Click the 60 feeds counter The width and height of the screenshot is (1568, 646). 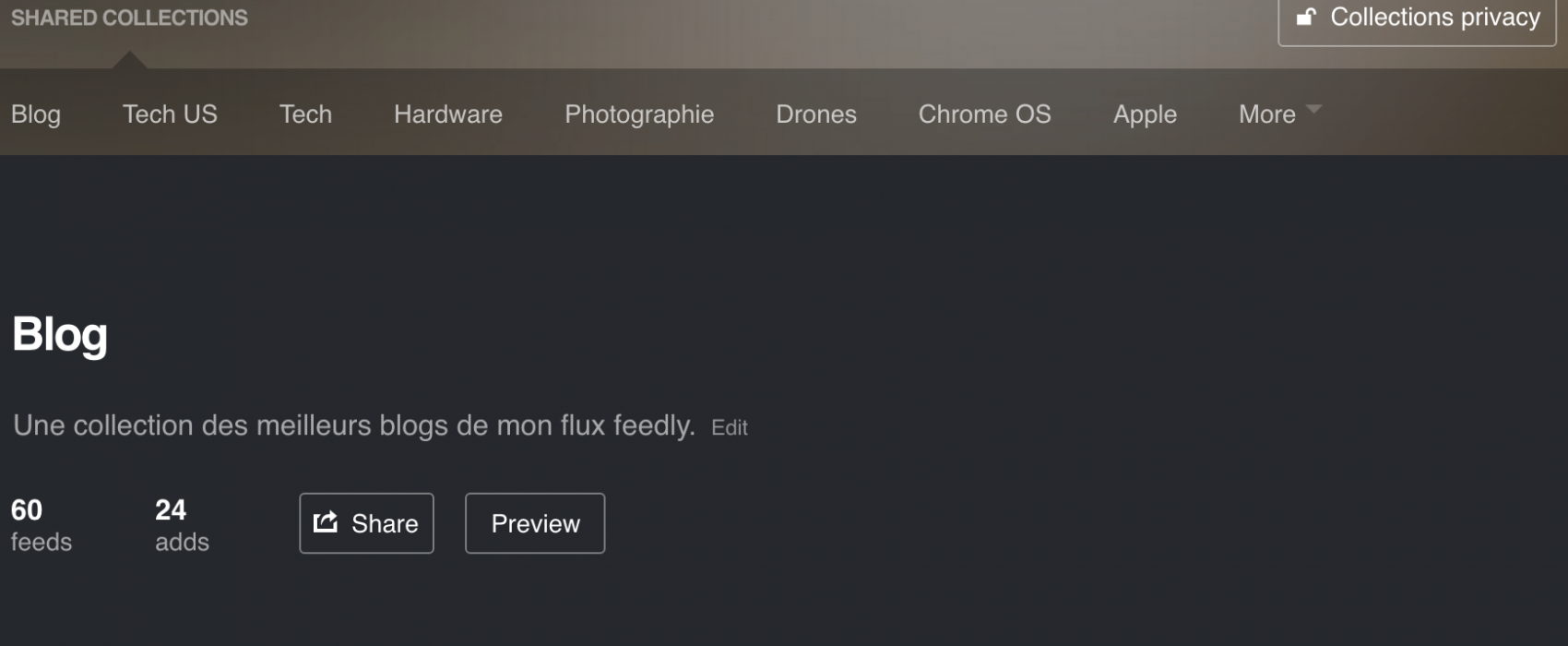coord(42,525)
